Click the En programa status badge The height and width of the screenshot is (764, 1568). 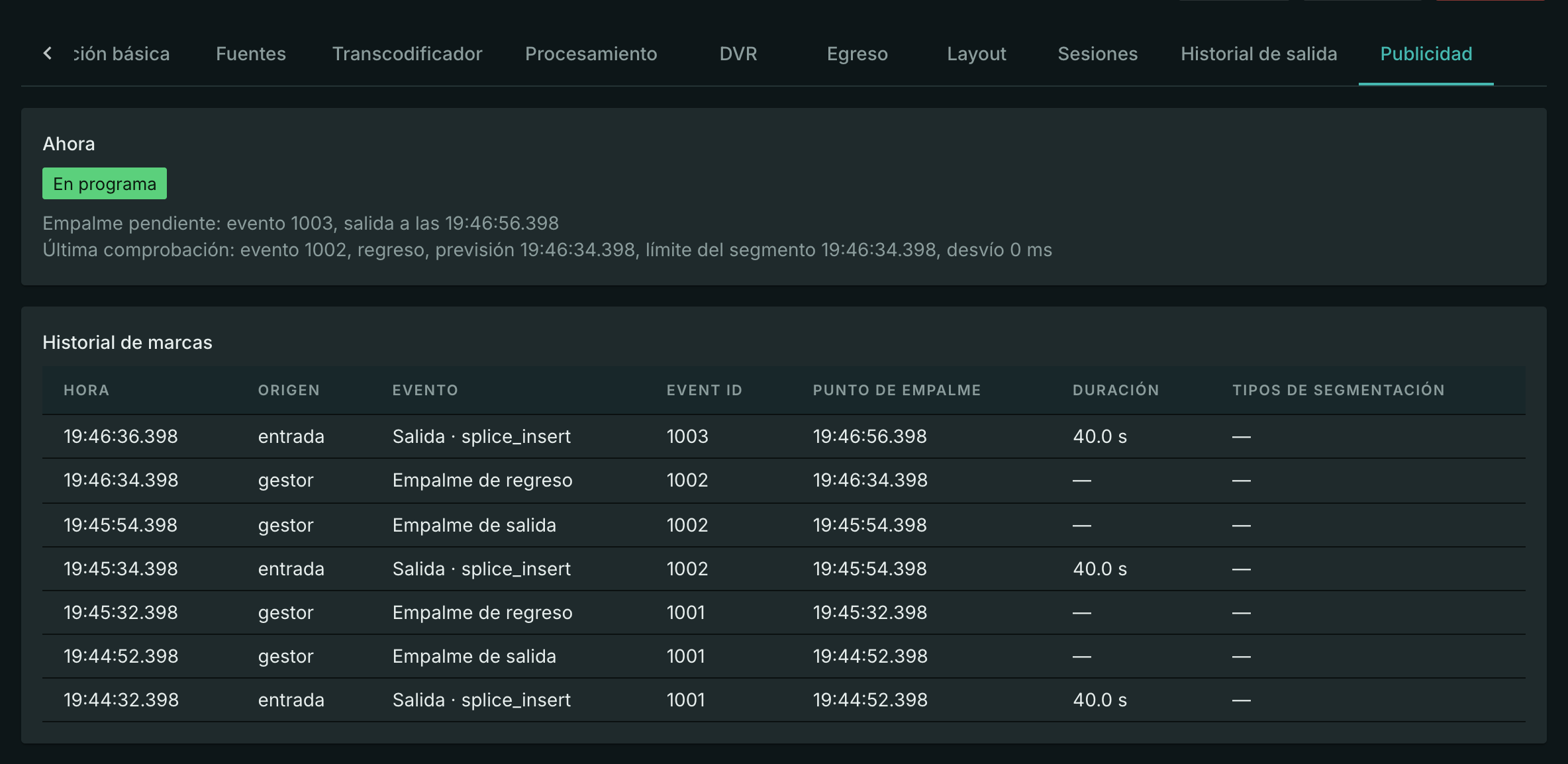pyautogui.click(x=105, y=183)
